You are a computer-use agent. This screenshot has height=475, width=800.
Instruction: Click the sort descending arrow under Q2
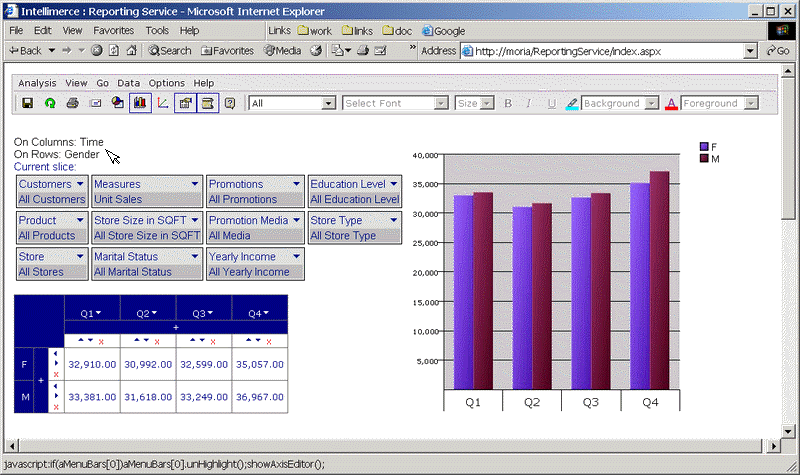click(146, 340)
